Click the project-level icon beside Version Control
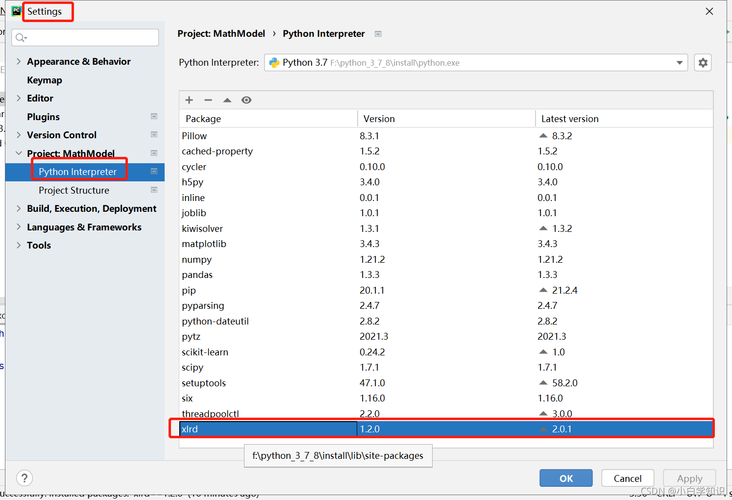 click(154, 135)
